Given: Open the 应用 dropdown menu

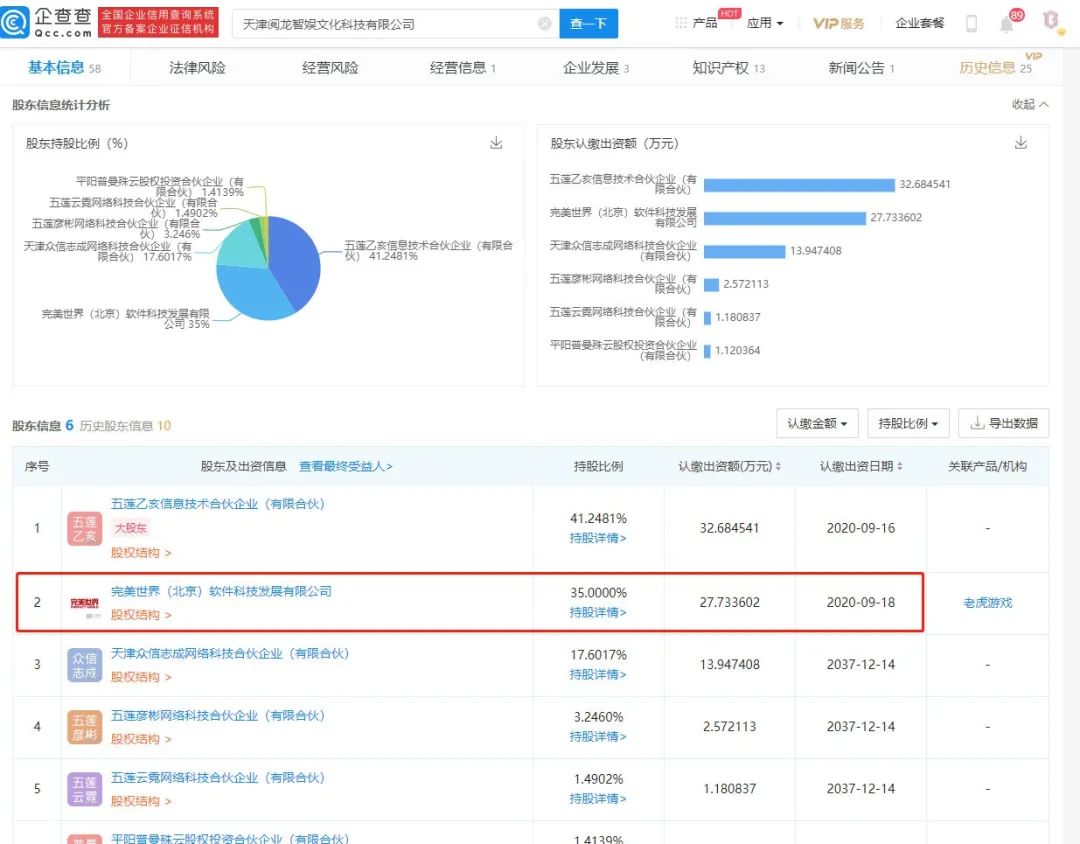Looking at the screenshot, I should 765,23.
